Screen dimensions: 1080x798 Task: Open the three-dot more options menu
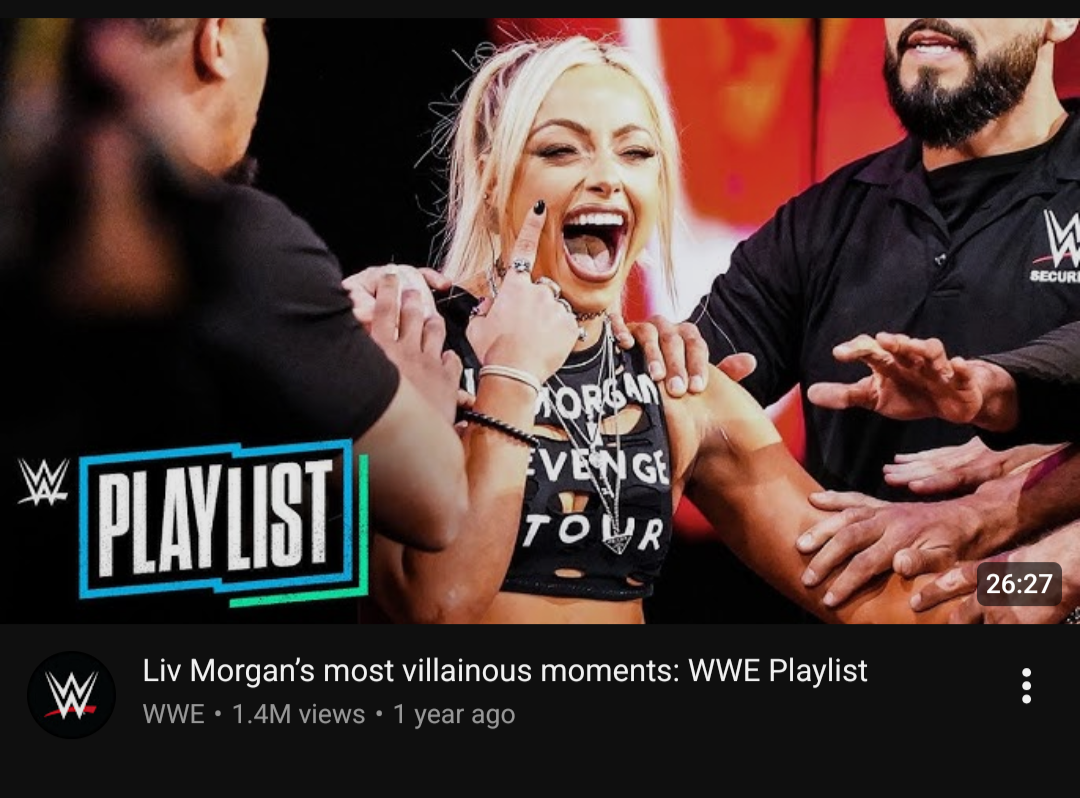coord(1026,686)
